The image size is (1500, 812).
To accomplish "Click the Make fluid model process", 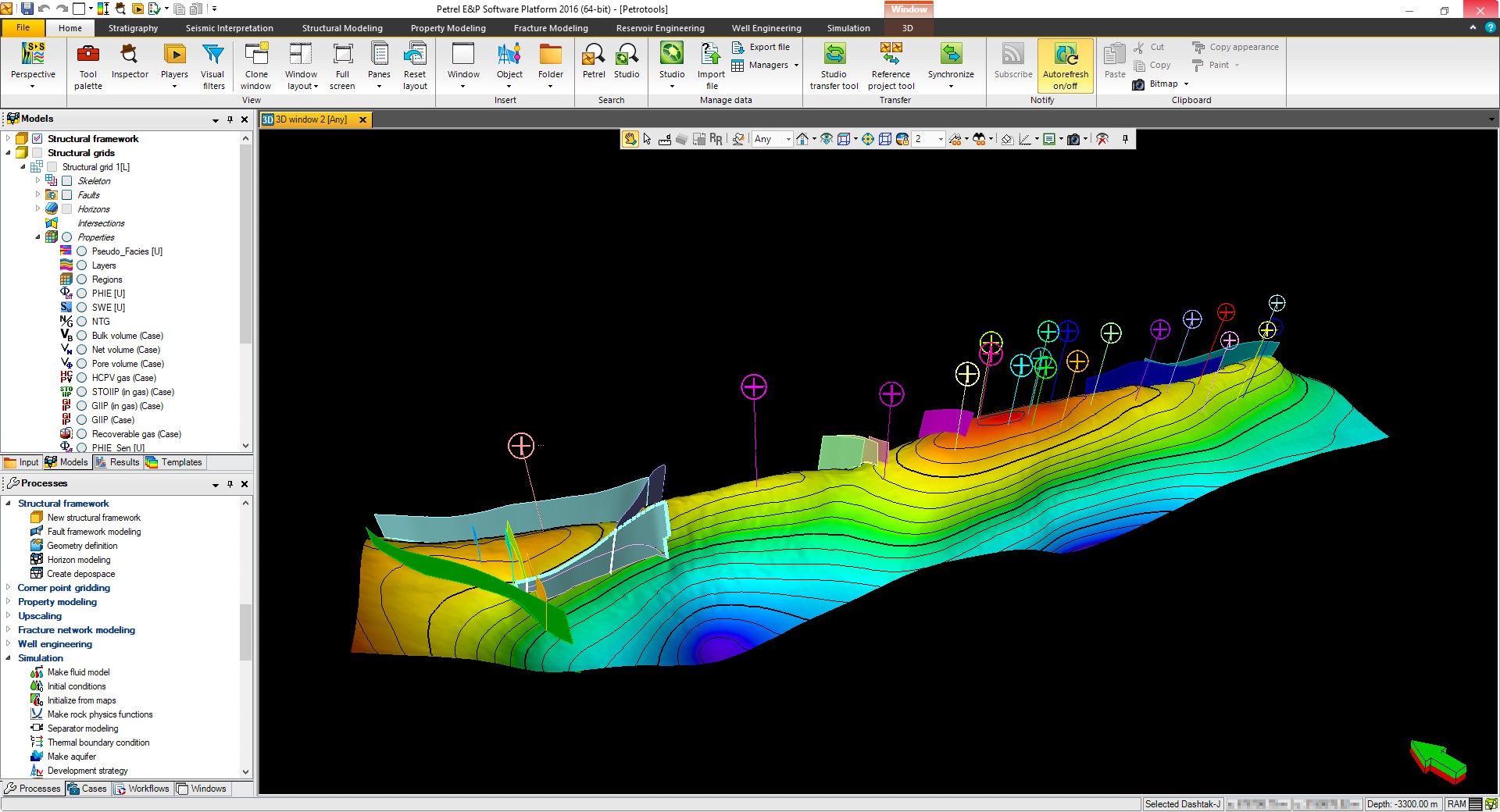I will 78,672.
